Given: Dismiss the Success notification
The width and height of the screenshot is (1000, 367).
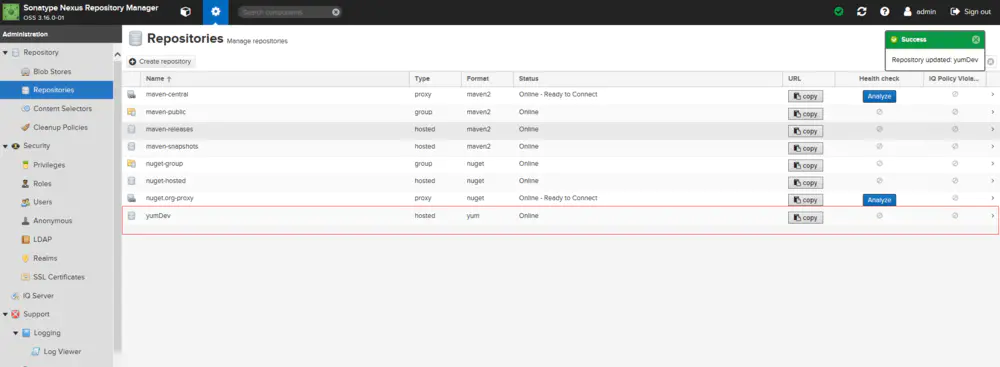Looking at the screenshot, I should [976, 40].
